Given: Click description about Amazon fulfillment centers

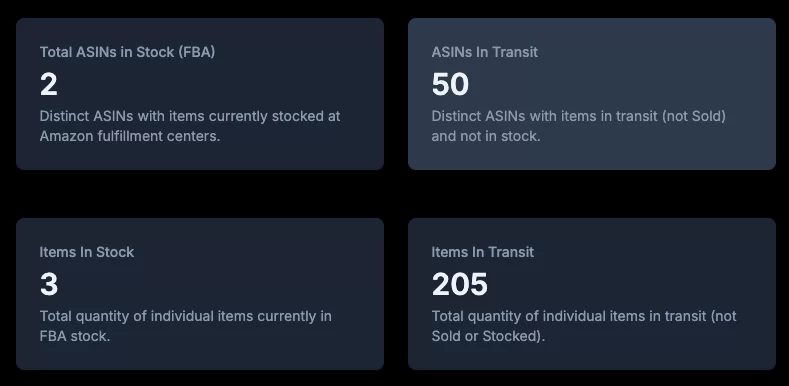Looking at the screenshot, I should 190,126.
